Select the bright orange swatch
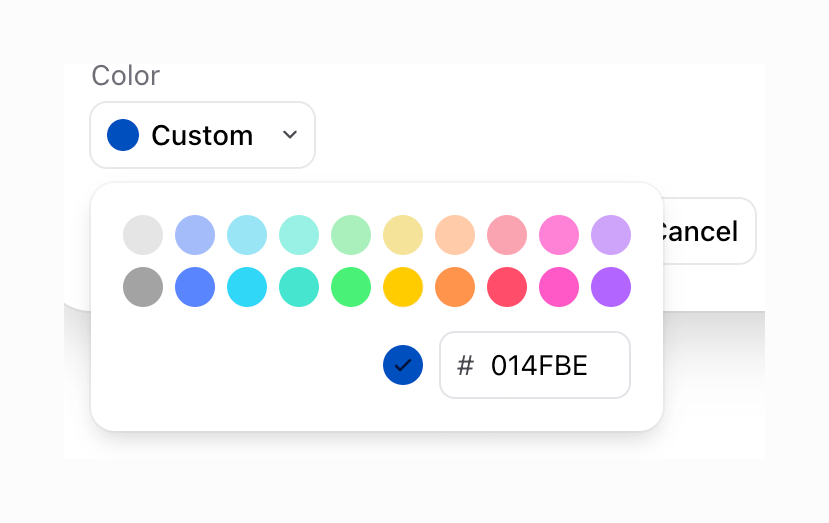The image size is (829, 523). point(455,287)
